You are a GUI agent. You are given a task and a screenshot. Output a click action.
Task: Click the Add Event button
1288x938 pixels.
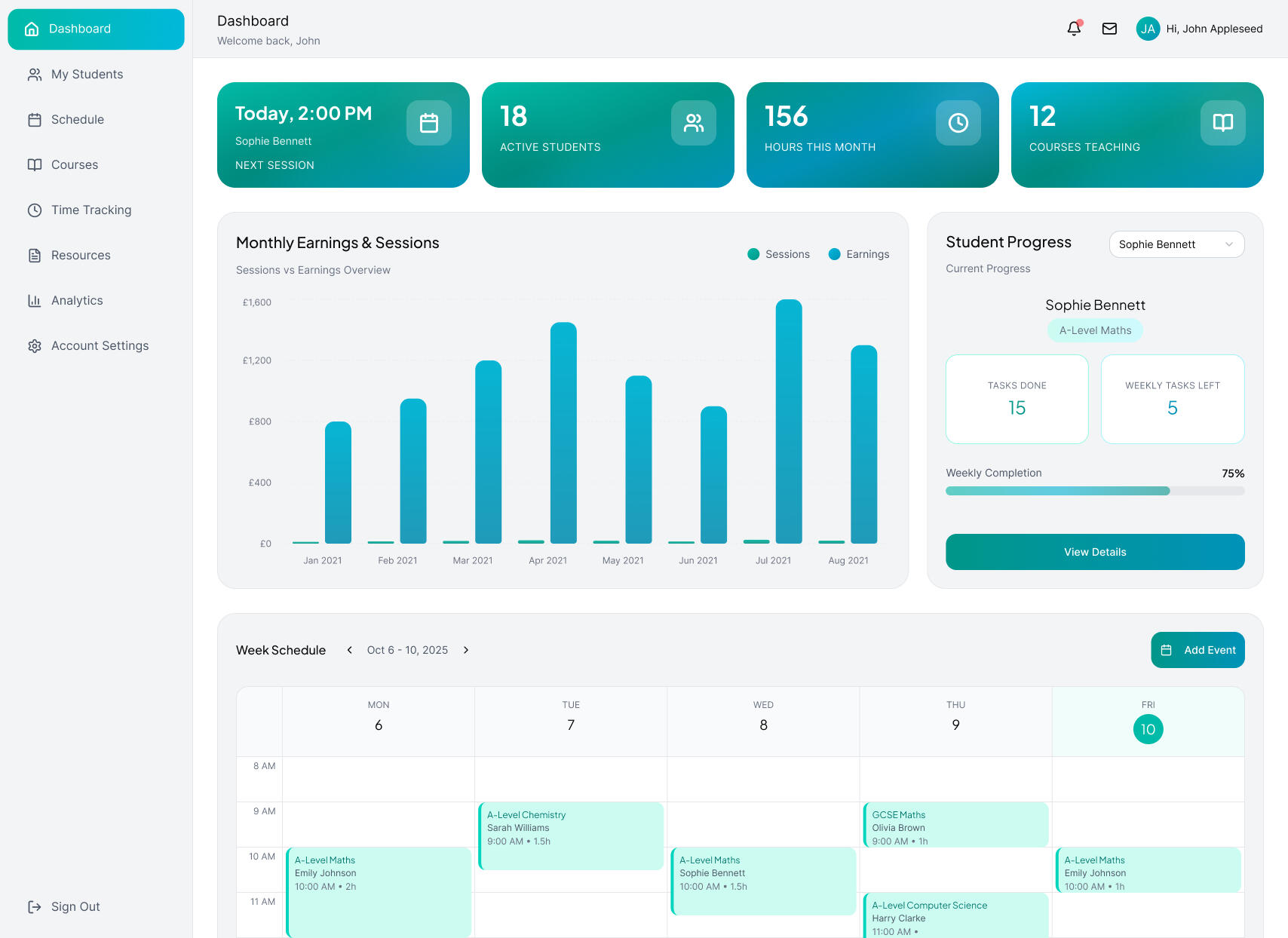(x=1198, y=650)
